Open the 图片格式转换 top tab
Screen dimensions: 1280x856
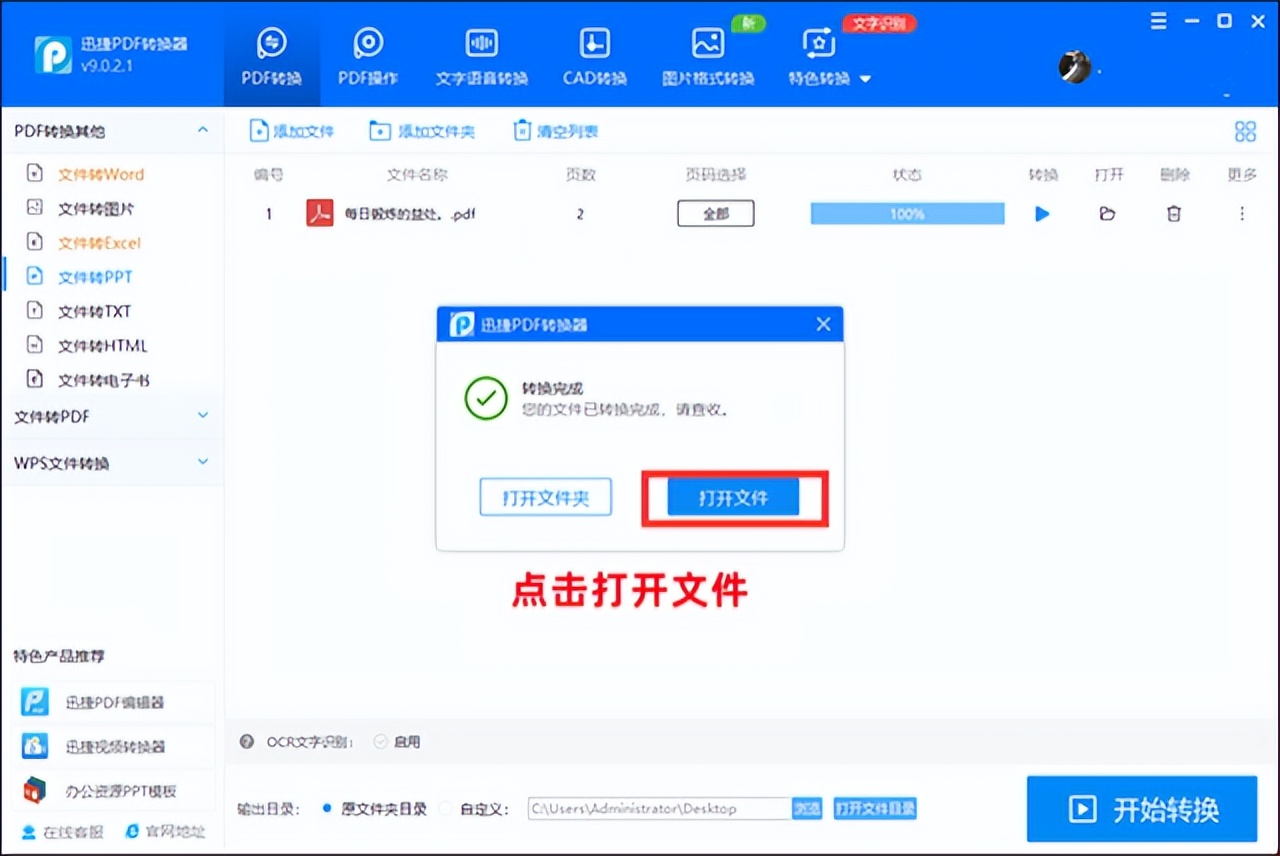pyautogui.click(x=708, y=57)
